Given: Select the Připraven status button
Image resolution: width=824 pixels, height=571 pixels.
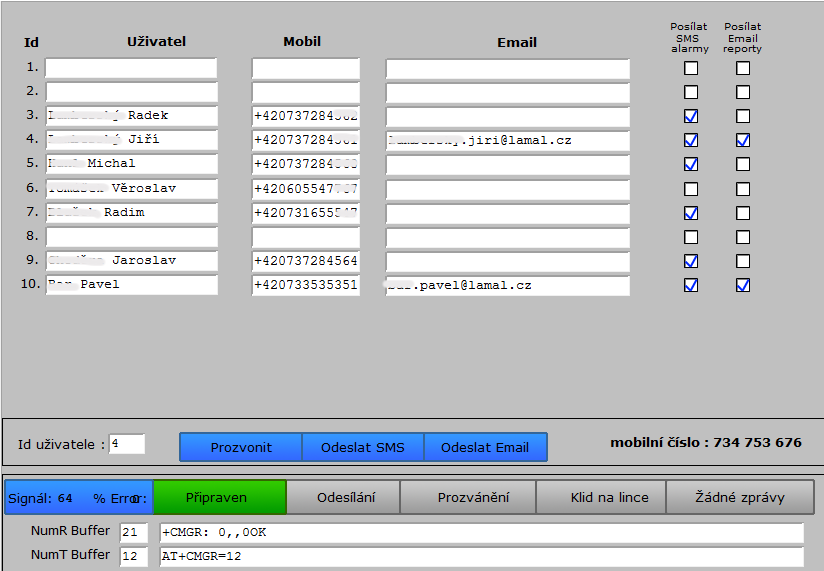Looking at the screenshot, I should 219,497.
